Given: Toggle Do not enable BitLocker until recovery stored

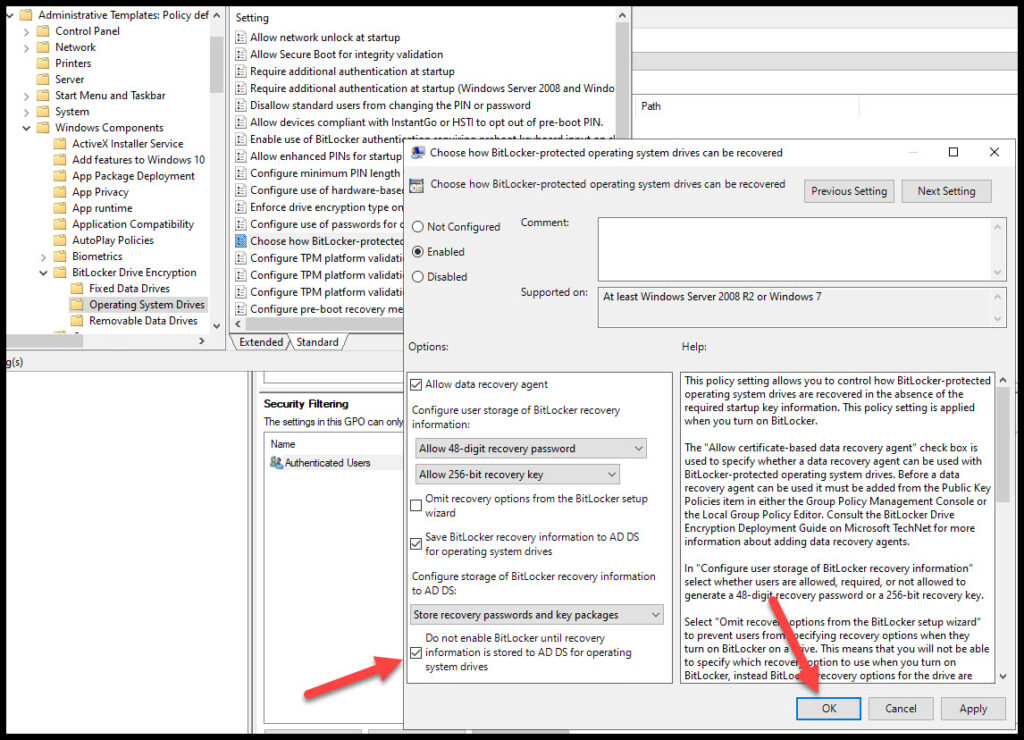Looking at the screenshot, I should coord(416,652).
